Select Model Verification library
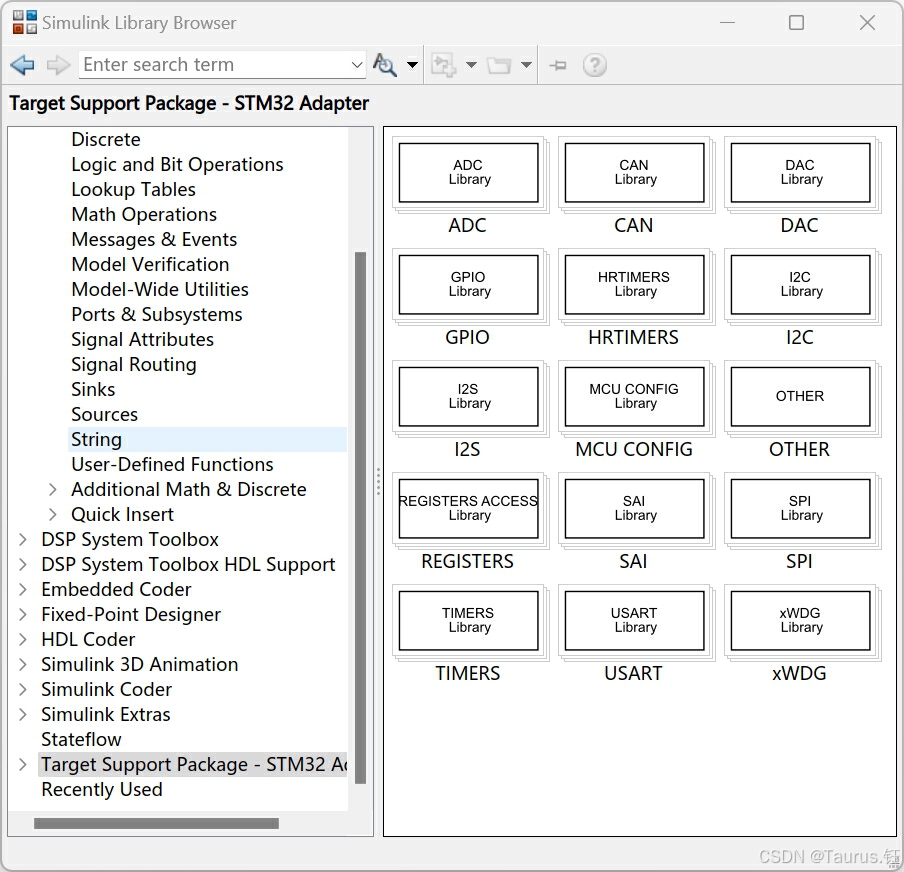 pyautogui.click(x=150, y=265)
